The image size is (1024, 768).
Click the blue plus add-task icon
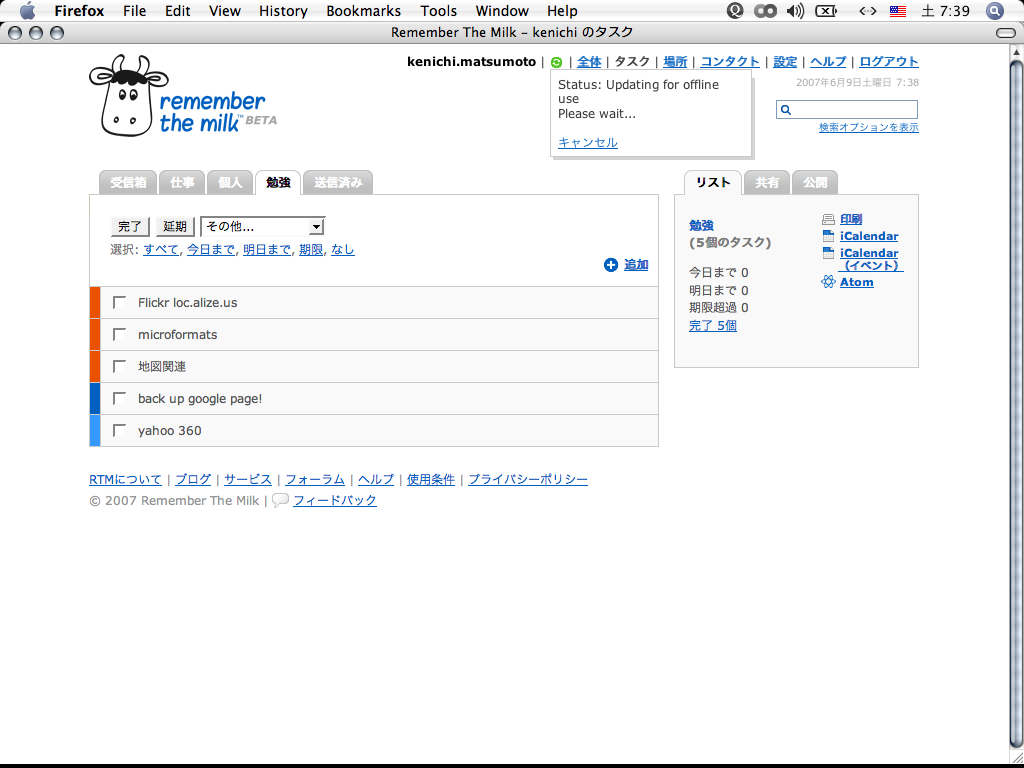pyautogui.click(x=611, y=264)
